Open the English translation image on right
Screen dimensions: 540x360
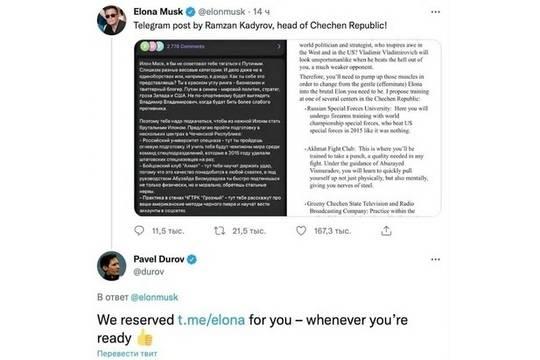364,128
